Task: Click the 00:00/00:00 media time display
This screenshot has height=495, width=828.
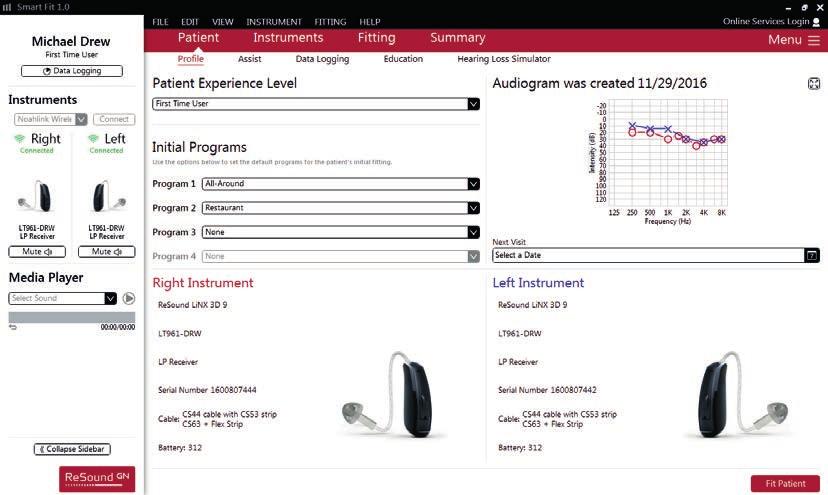Action: [x=118, y=328]
